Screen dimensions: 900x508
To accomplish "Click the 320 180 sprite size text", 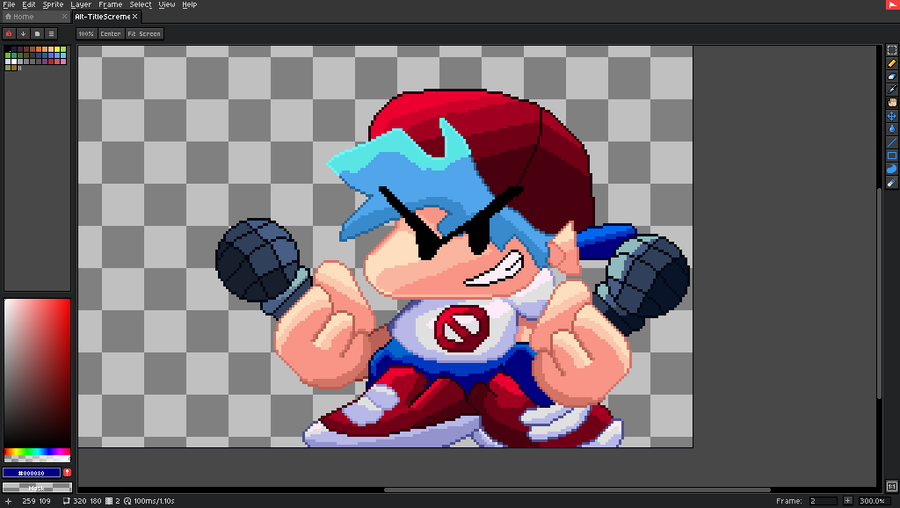I will tap(87, 501).
